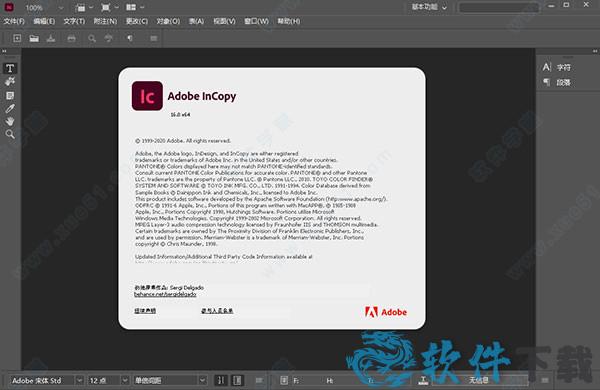This screenshot has height=390, width=600.
Task: Open the zoom level 100% dropdown
Action: click(60, 8)
